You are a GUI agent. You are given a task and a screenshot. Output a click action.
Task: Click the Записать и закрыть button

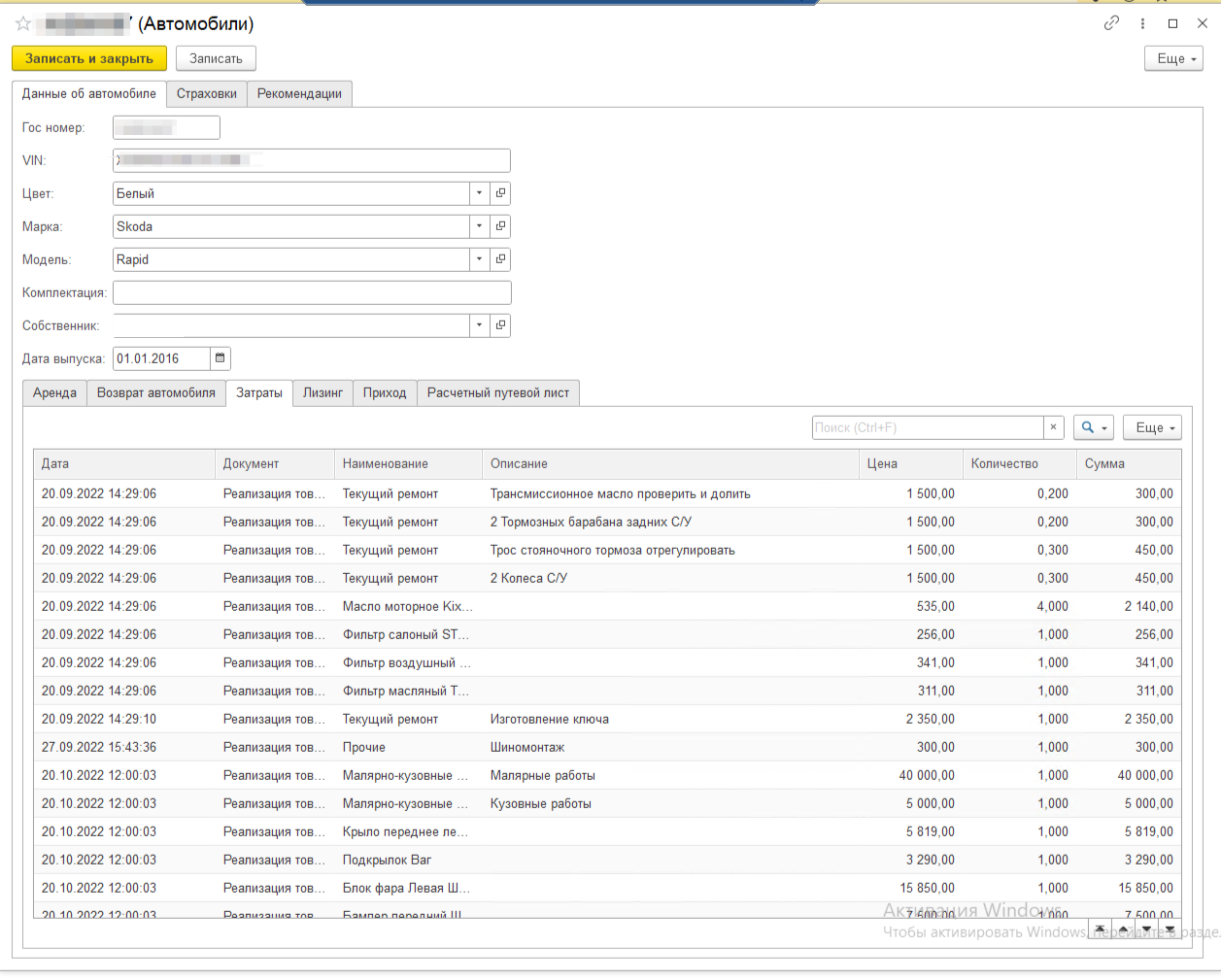point(89,58)
